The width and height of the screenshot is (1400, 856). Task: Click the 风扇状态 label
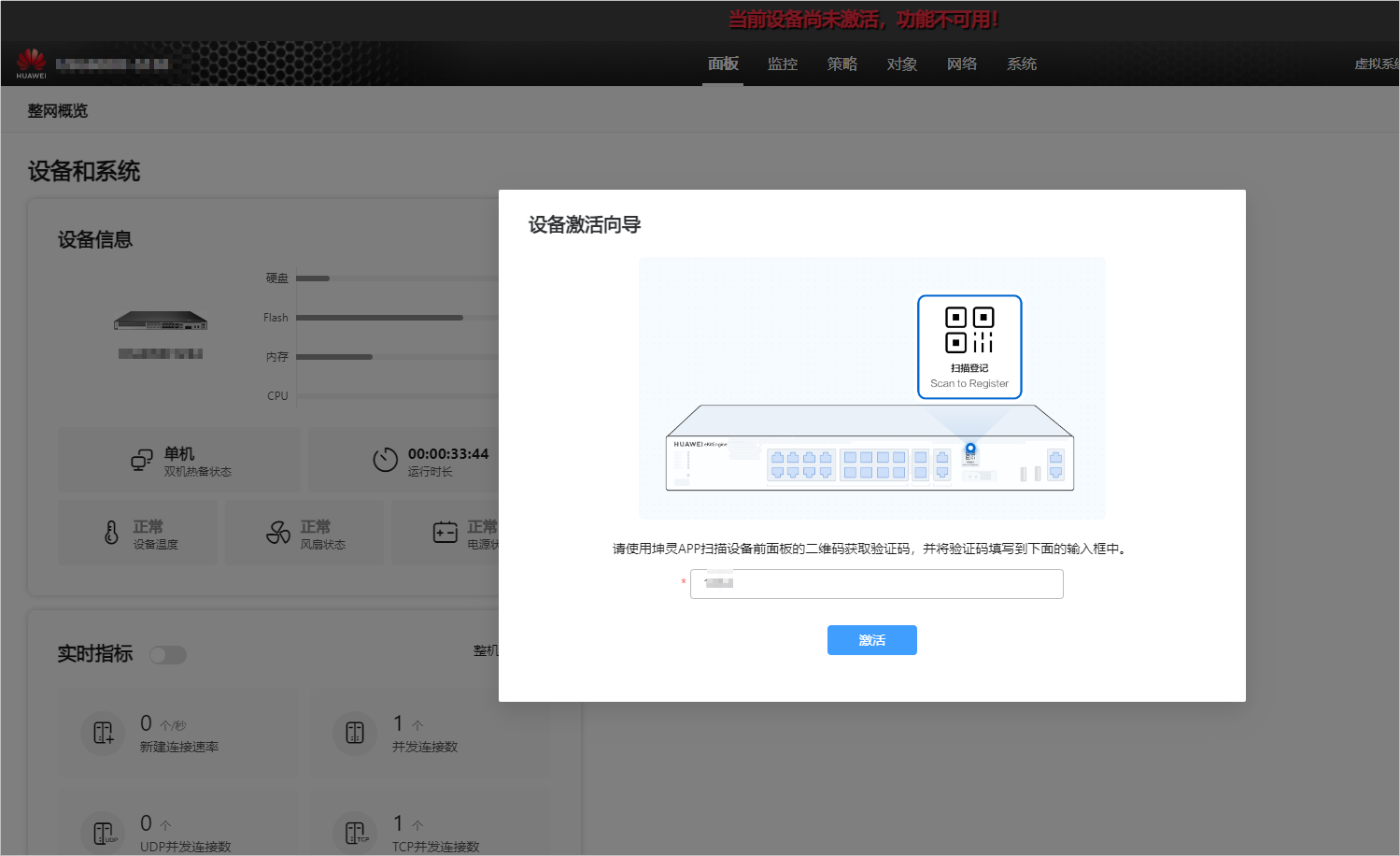point(323,545)
